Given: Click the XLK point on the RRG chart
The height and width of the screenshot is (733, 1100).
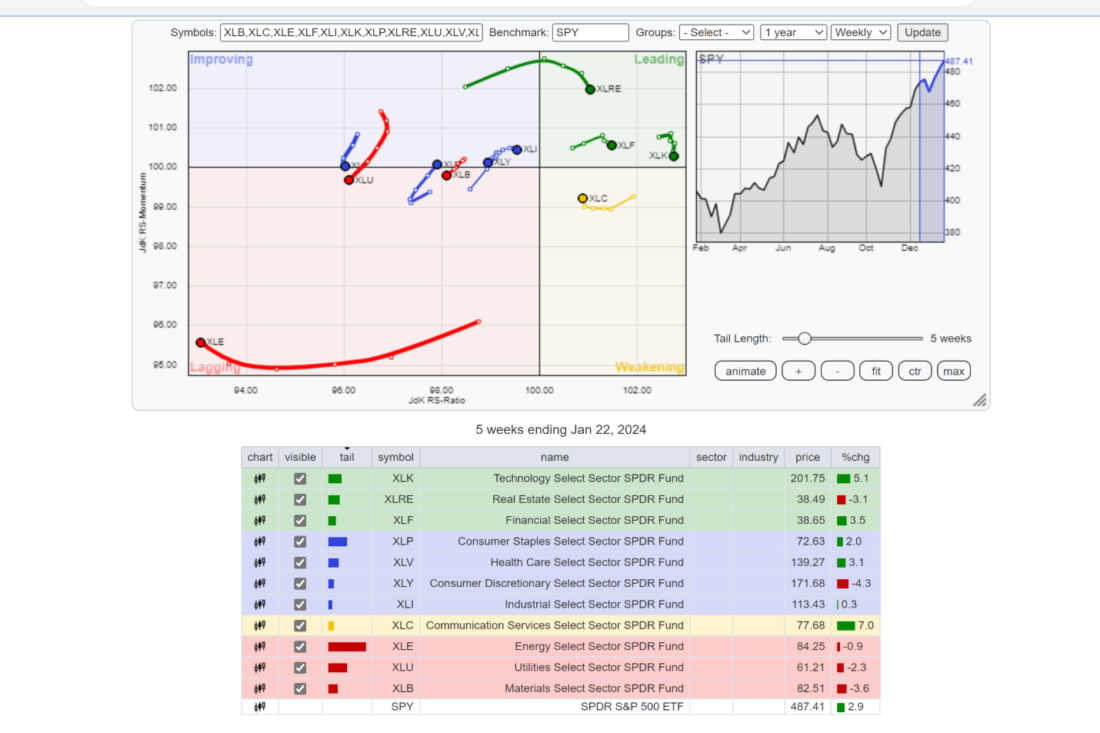Looking at the screenshot, I should coord(673,156).
